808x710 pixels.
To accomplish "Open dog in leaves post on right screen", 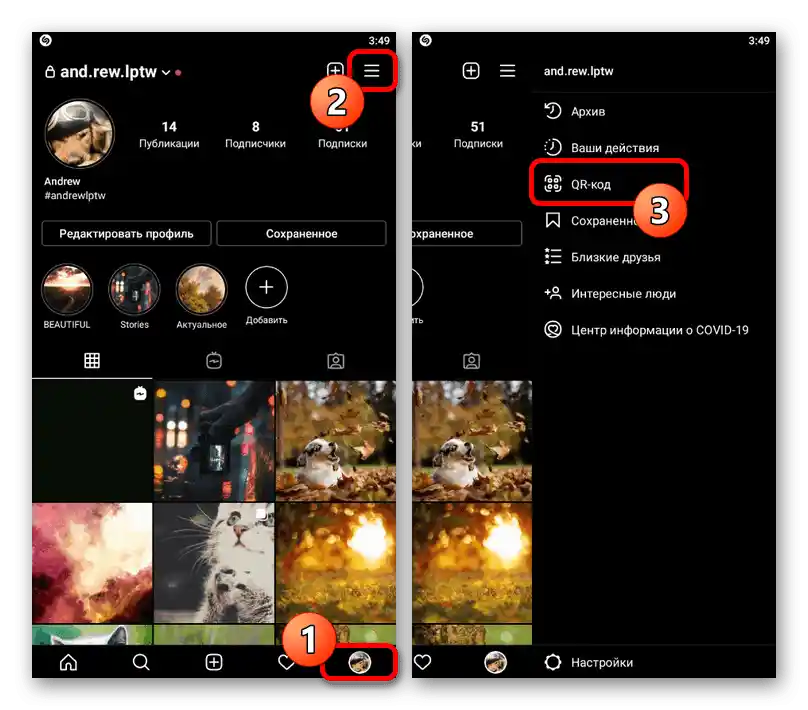I will [472, 441].
